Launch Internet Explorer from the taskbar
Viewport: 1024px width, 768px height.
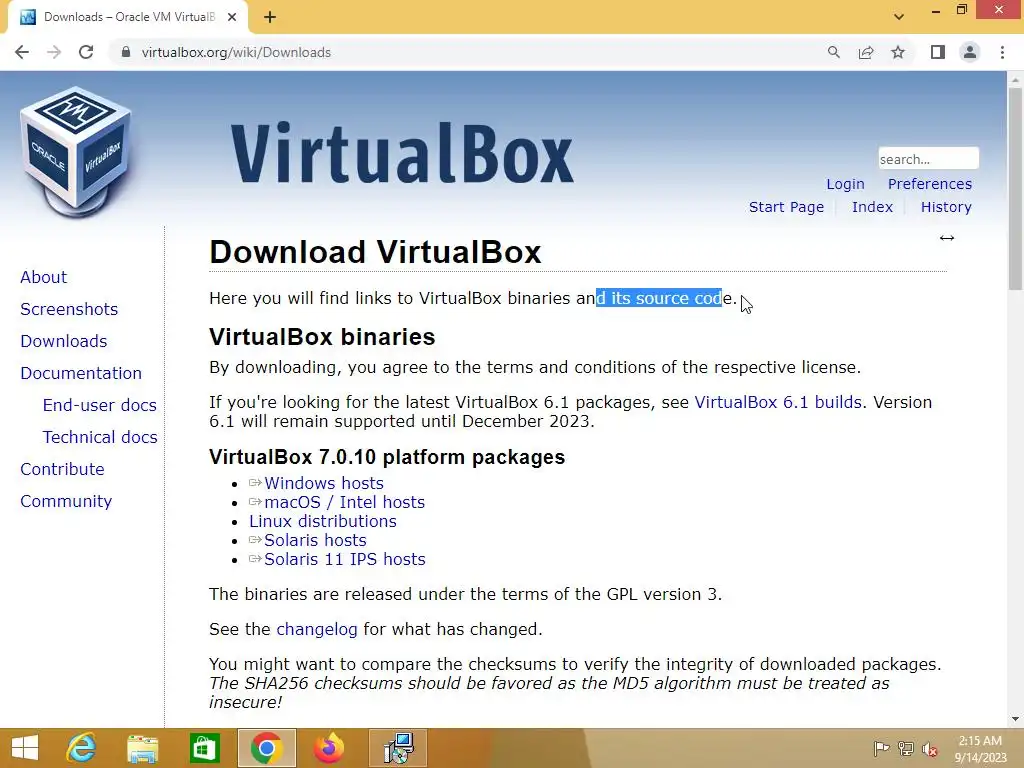(82, 748)
